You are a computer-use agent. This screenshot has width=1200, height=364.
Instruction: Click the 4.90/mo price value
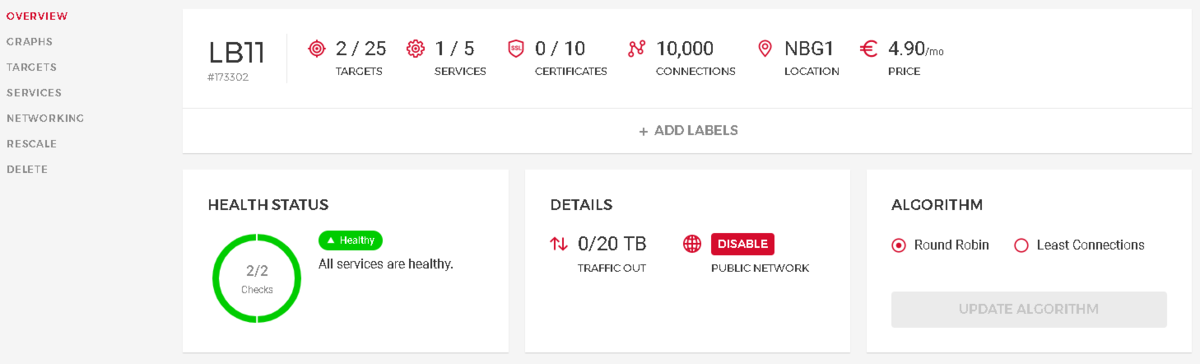pos(916,48)
